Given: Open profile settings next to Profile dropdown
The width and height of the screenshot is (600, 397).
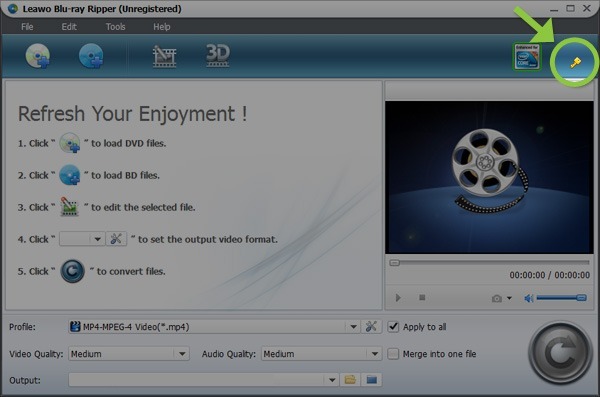Looking at the screenshot, I should click(x=371, y=327).
